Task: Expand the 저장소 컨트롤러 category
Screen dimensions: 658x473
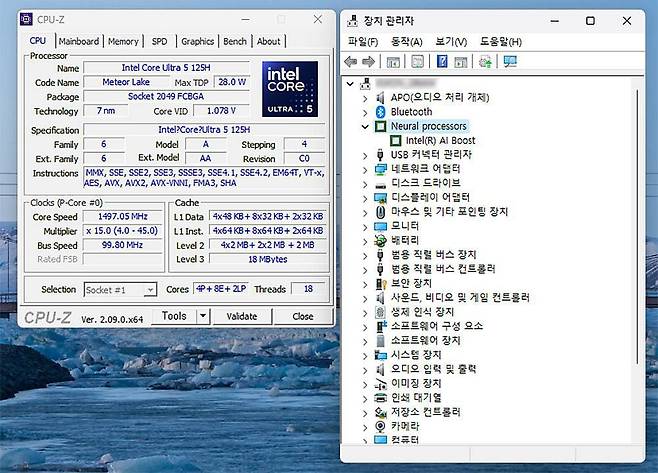Action: (365, 413)
